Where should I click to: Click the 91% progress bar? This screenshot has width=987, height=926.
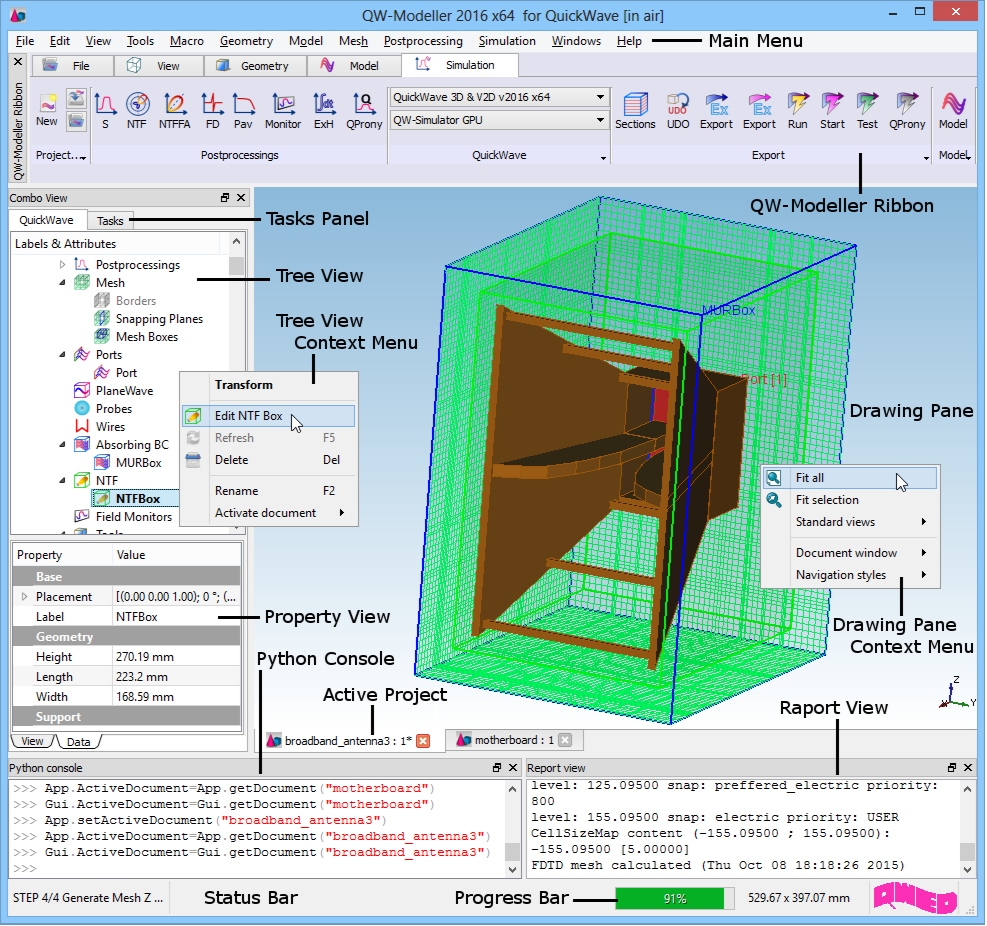coord(674,898)
